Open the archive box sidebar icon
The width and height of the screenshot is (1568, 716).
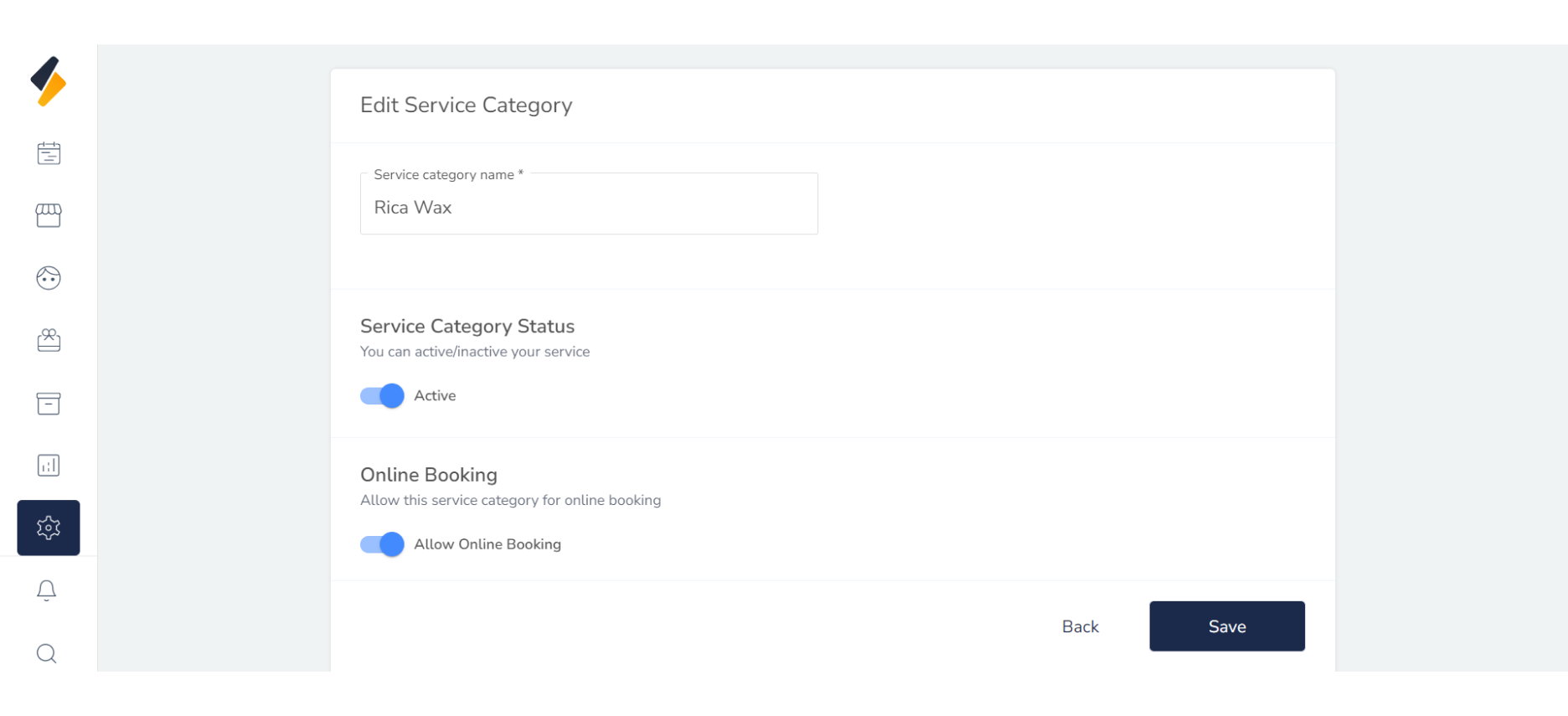pos(49,404)
